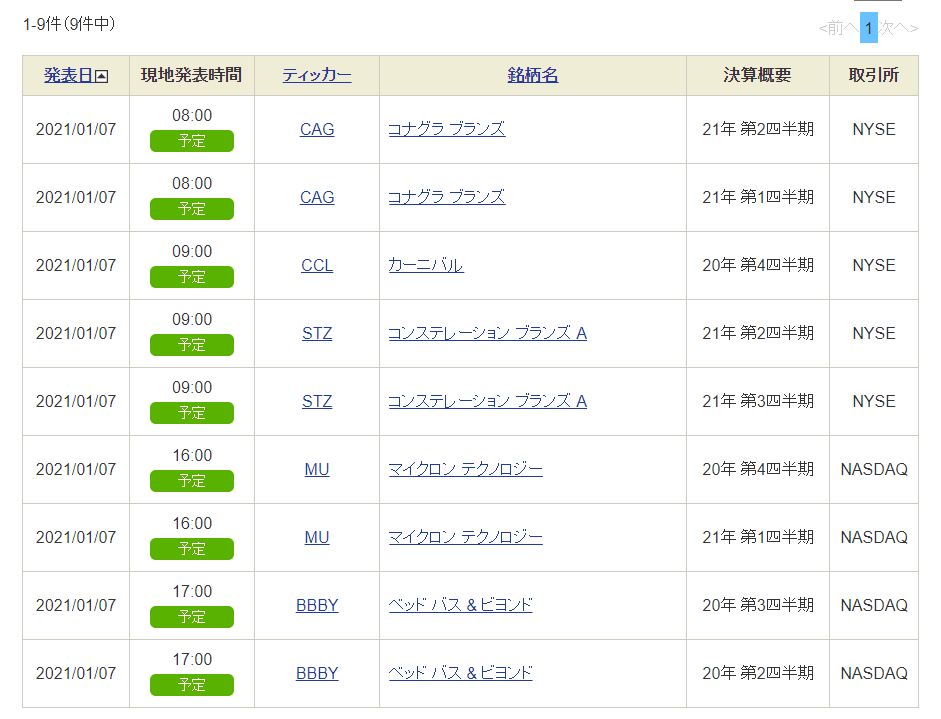Click 予定 badge in STZ 第2四半期 row
The image size is (941, 719).
point(192,345)
